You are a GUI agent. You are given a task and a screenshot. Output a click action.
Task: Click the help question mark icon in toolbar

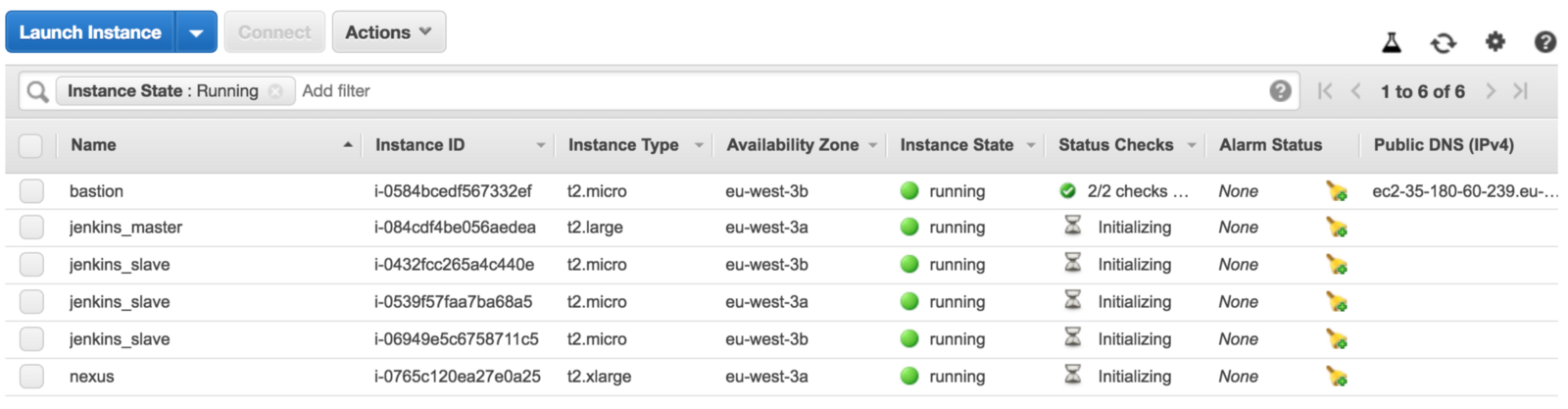click(1544, 42)
